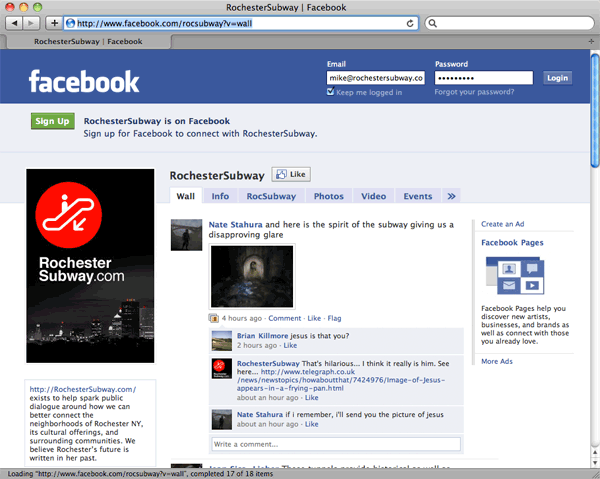
Task: Click RochesterSubway's red comment avatar
Action: [x=222, y=368]
